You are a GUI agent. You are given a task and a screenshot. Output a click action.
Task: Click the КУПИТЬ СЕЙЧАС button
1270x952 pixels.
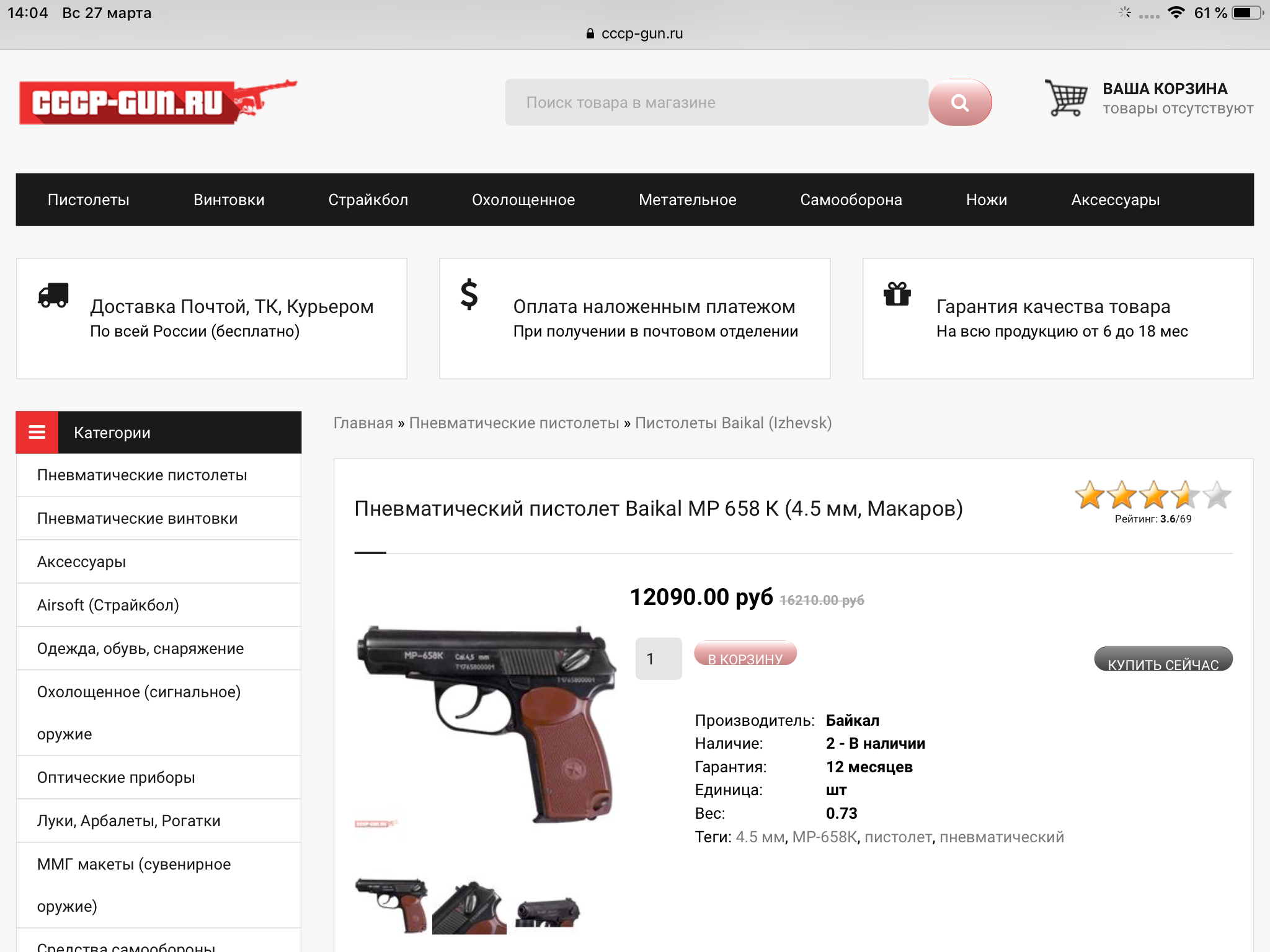pos(1163,659)
